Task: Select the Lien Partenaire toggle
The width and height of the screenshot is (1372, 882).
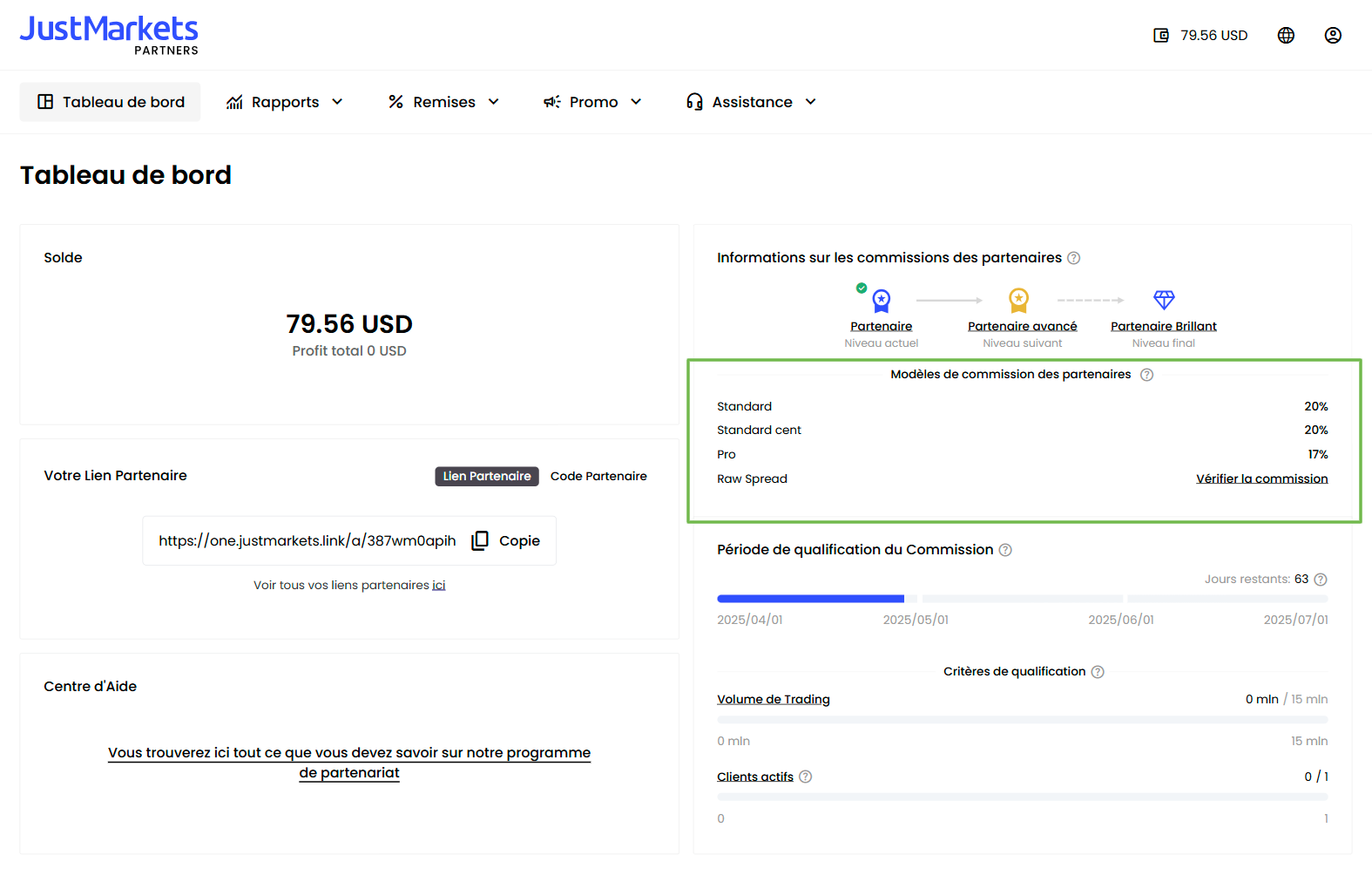Action: coord(487,476)
